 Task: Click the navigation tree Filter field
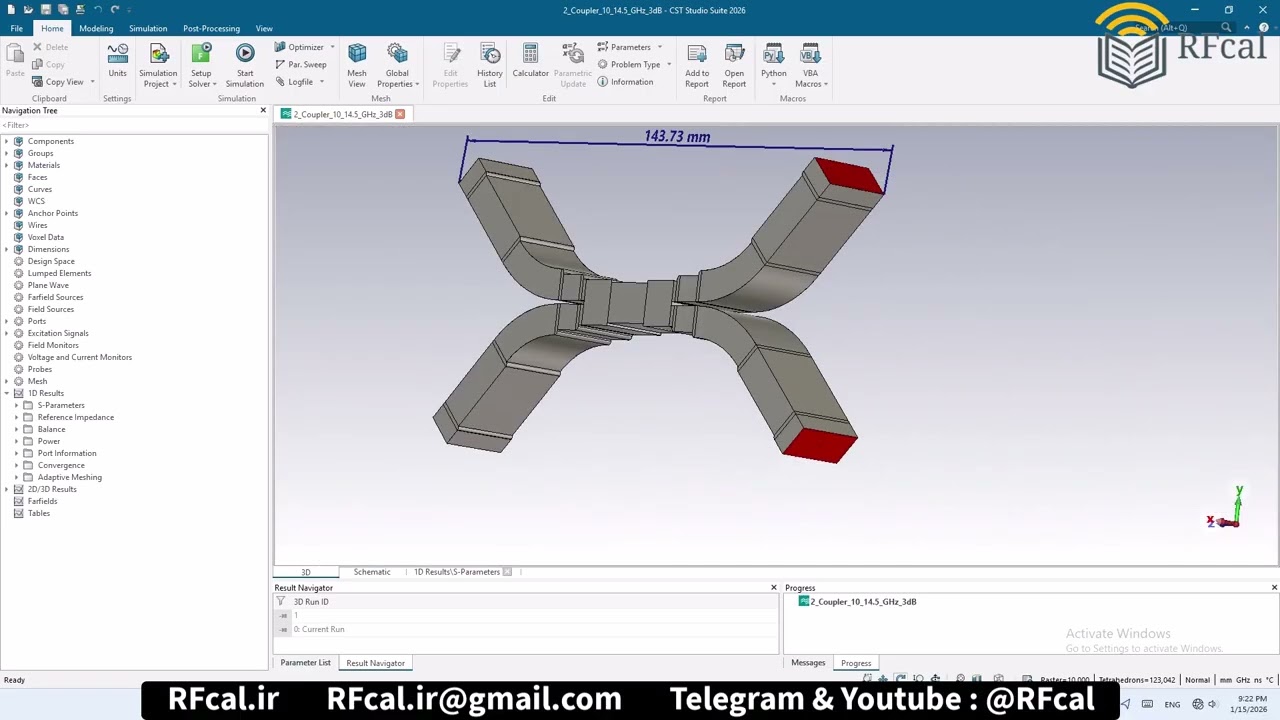click(134, 125)
